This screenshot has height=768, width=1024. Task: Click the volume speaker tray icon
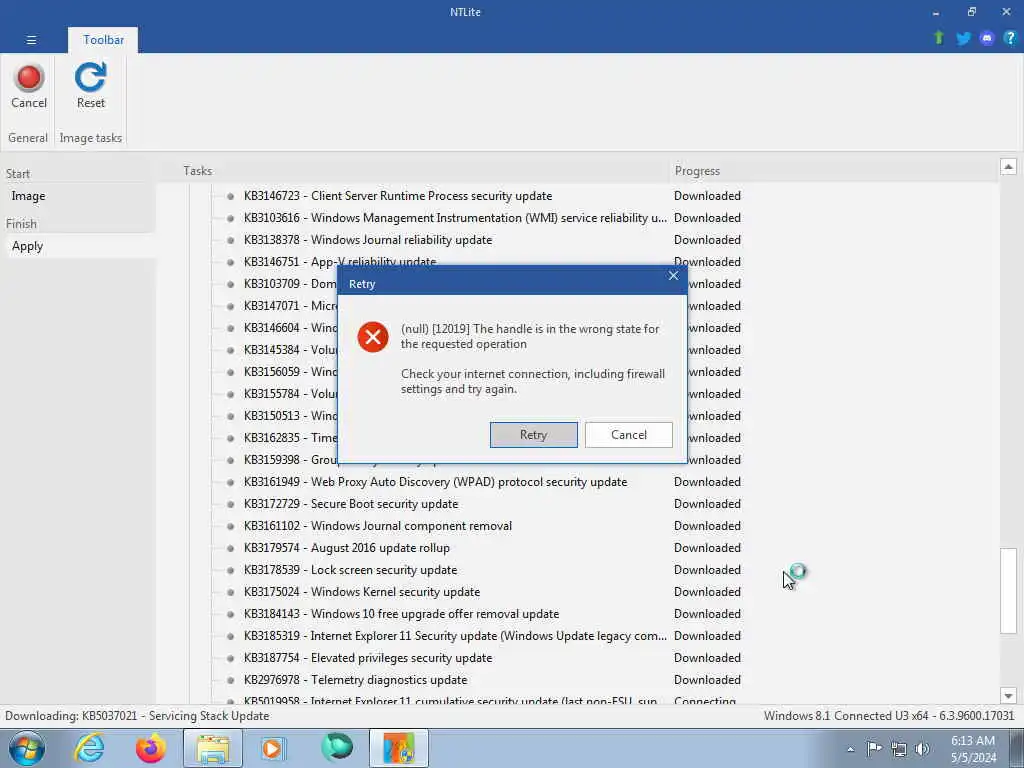pyautogui.click(x=921, y=749)
